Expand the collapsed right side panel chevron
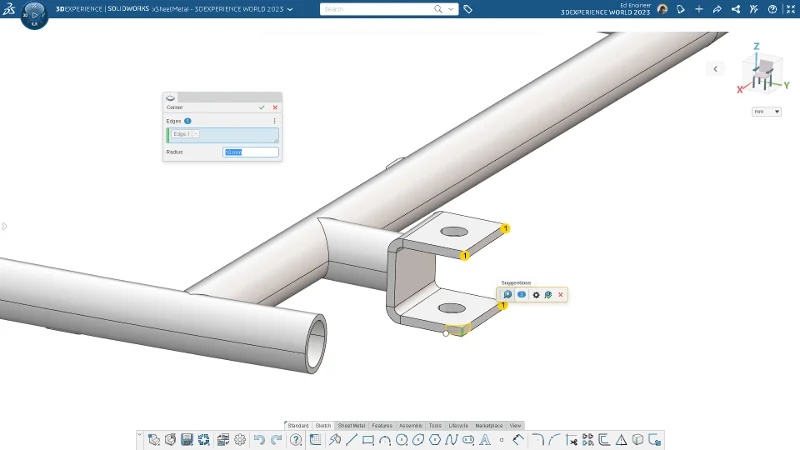The height and width of the screenshot is (450, 800). tap(715, 69)
